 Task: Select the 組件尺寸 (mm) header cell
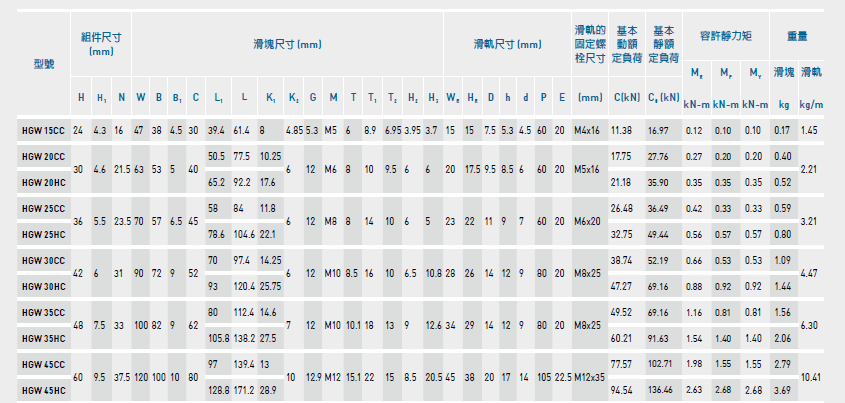102,43
